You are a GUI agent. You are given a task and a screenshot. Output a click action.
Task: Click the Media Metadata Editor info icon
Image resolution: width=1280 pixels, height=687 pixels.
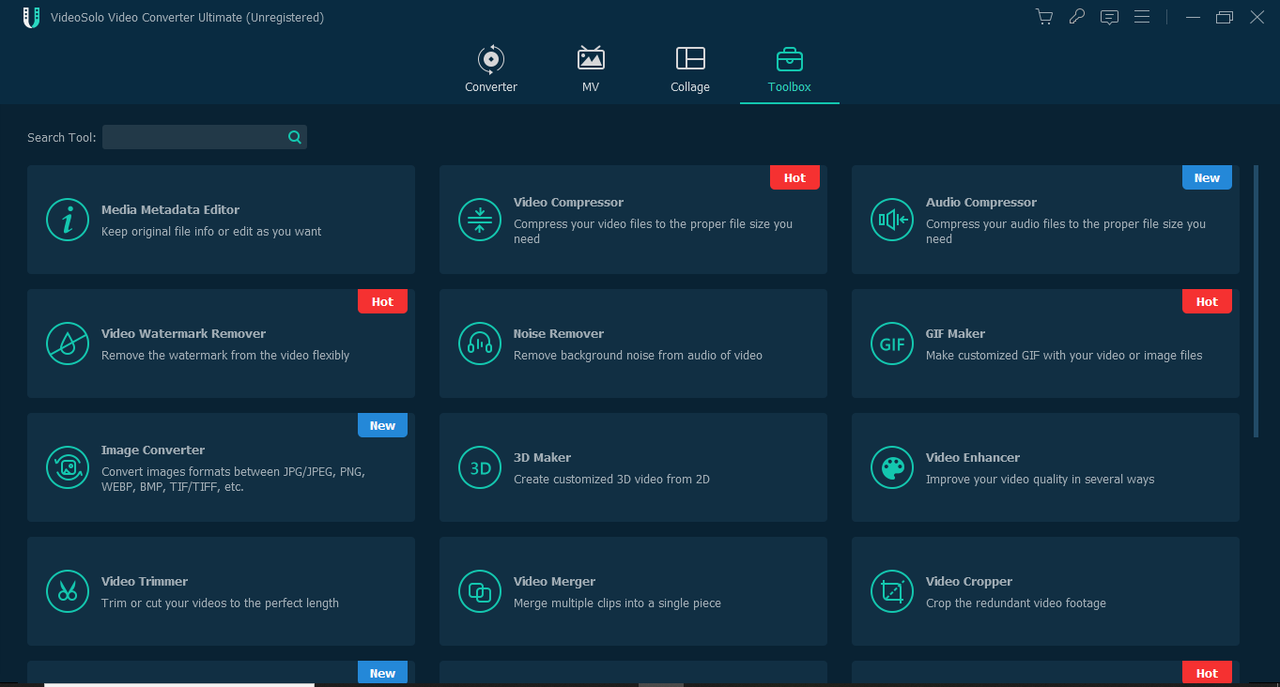[68, 220]
